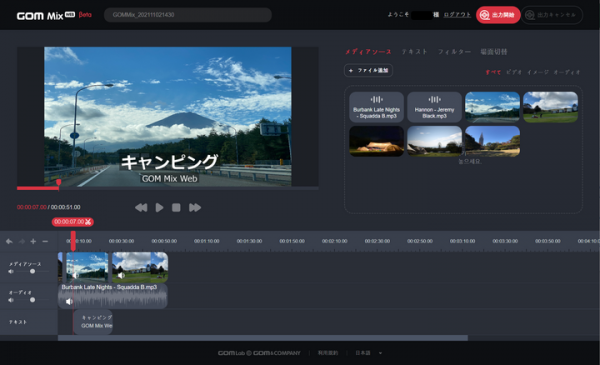Select the white tent daytime thumbnail
This screenshot has width=600, height=365.
(x=434, y=141)
